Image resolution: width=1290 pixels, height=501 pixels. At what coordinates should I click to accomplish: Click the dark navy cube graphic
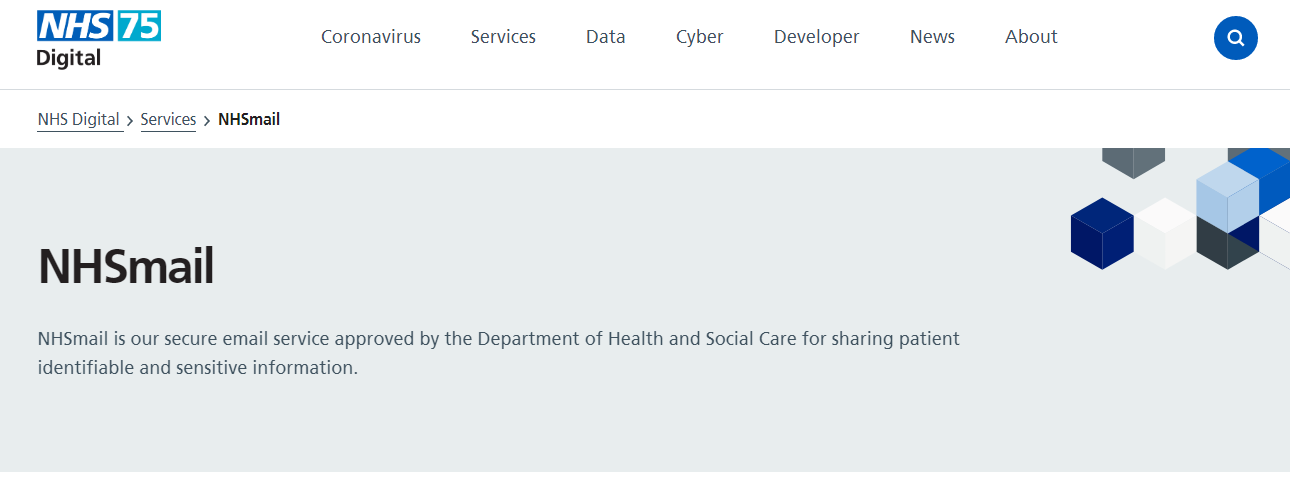pyautogui.click(x=1101, y=234)
